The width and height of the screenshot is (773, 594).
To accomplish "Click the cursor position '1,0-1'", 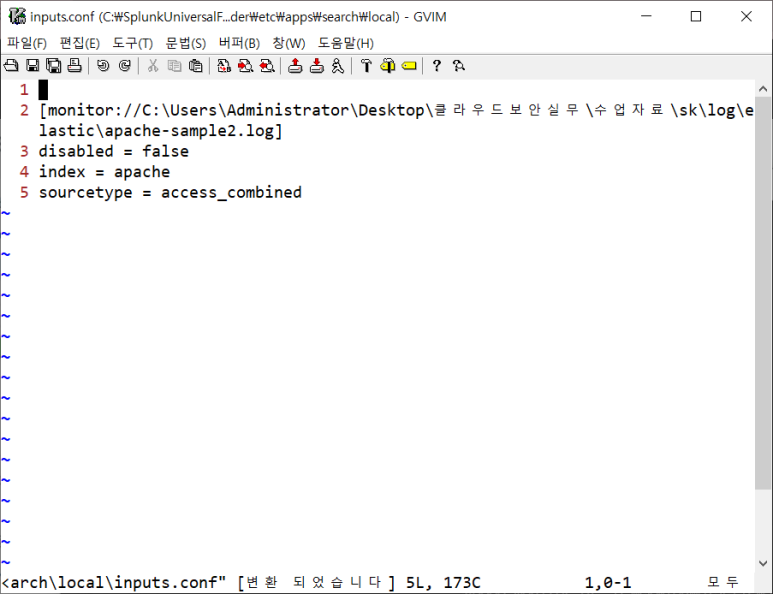I will pyautogui.click(x=607, y=583).
